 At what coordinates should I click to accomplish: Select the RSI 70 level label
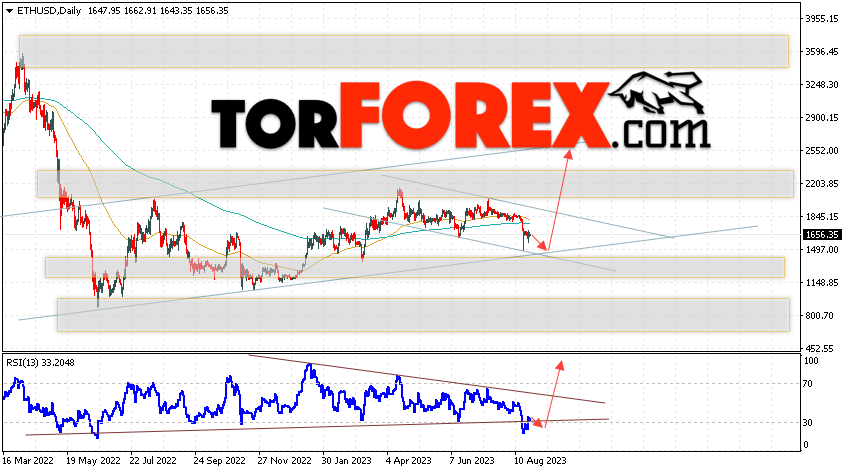(808, 384)
